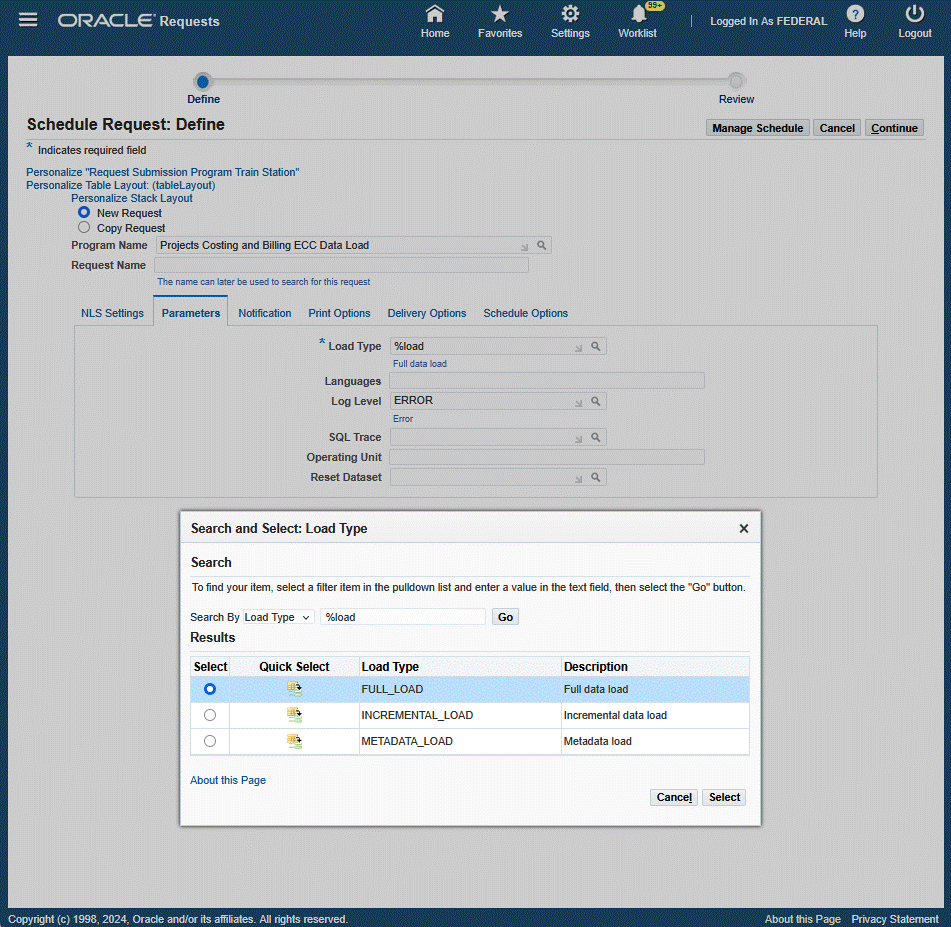The image size is (951, 927).
Task: Switch to NLS Settings tab
Action: (112, 313)
